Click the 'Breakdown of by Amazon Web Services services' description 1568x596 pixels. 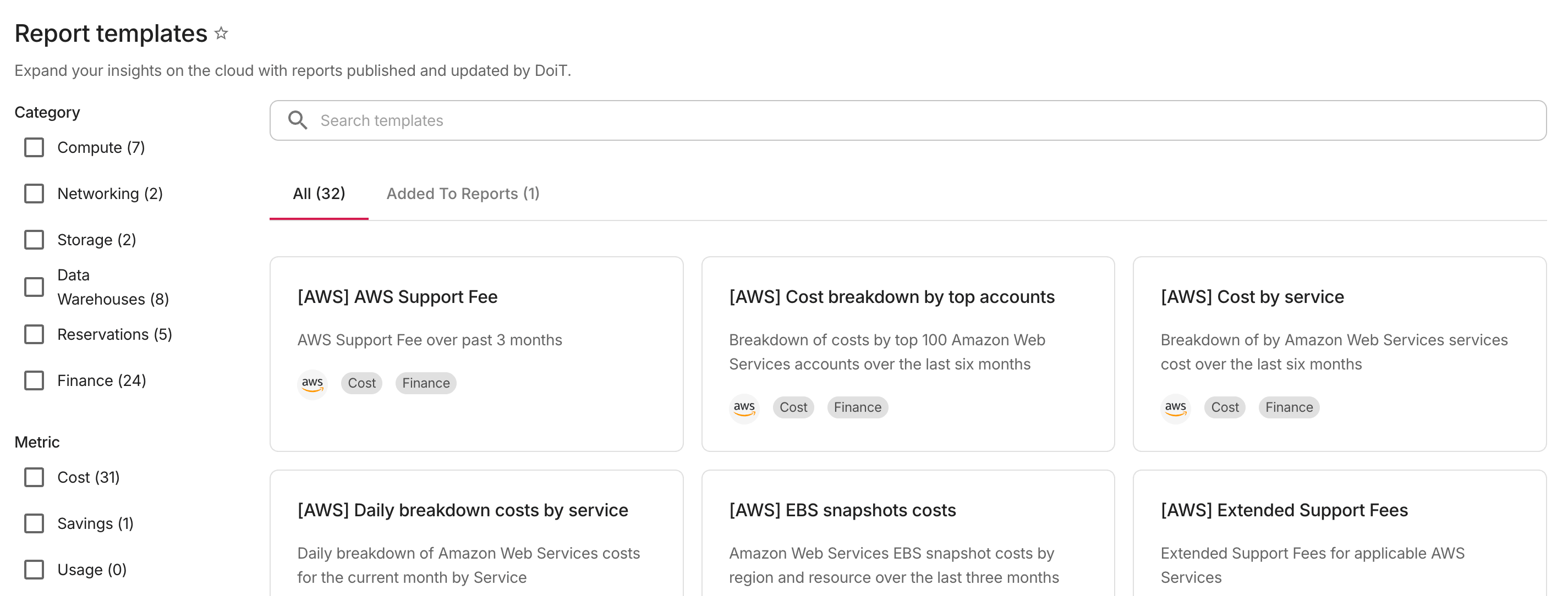[x=1334, y=352]
